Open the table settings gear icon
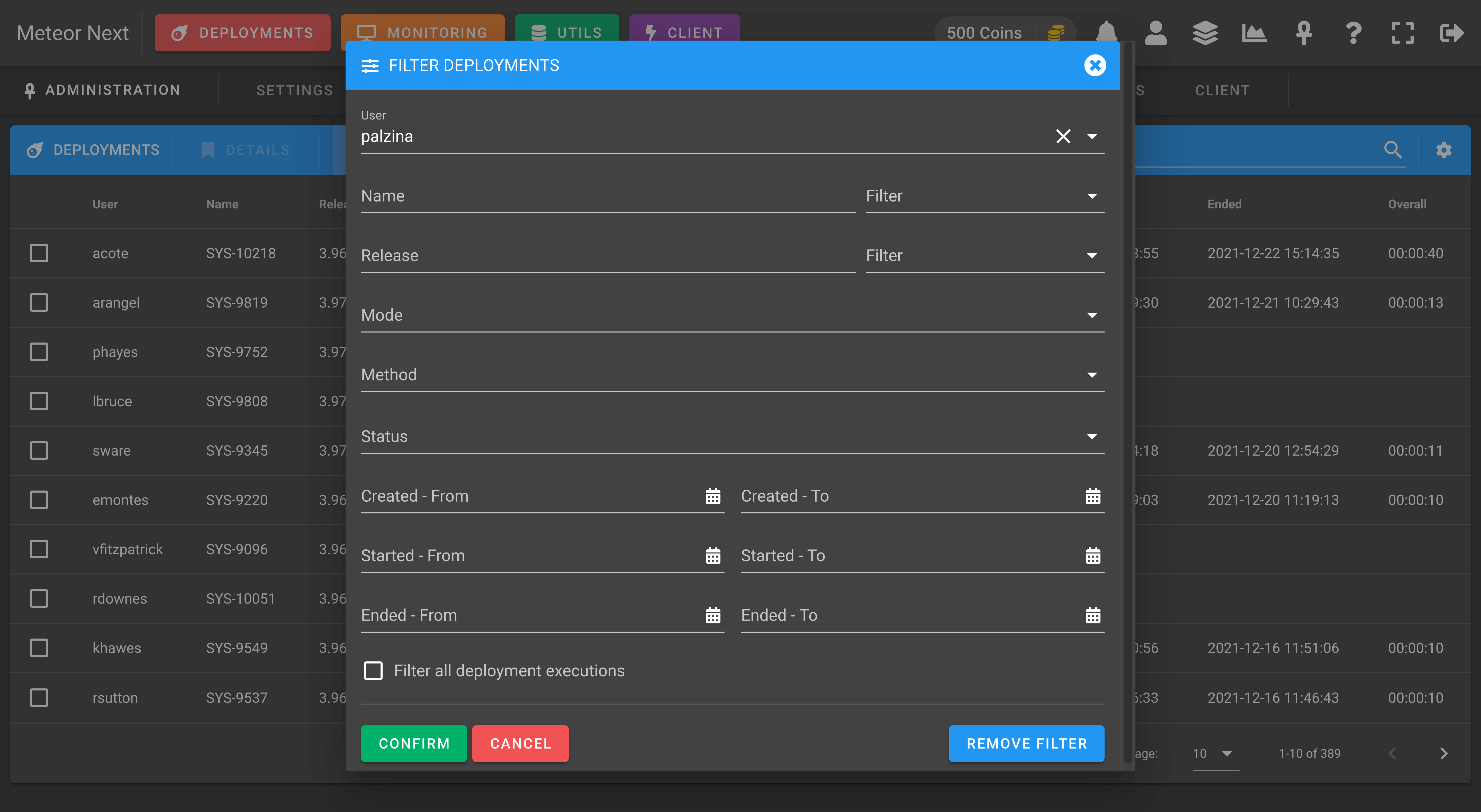1481x812 pixels. tap(1444, 150)
